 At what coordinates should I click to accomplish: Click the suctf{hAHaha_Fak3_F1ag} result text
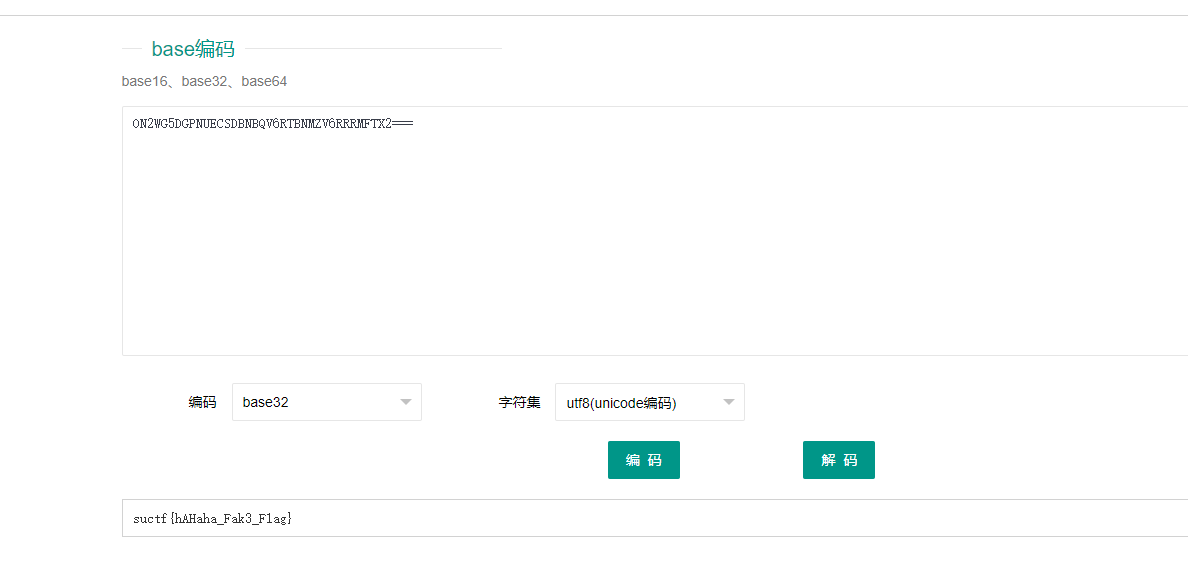(212, 519)
